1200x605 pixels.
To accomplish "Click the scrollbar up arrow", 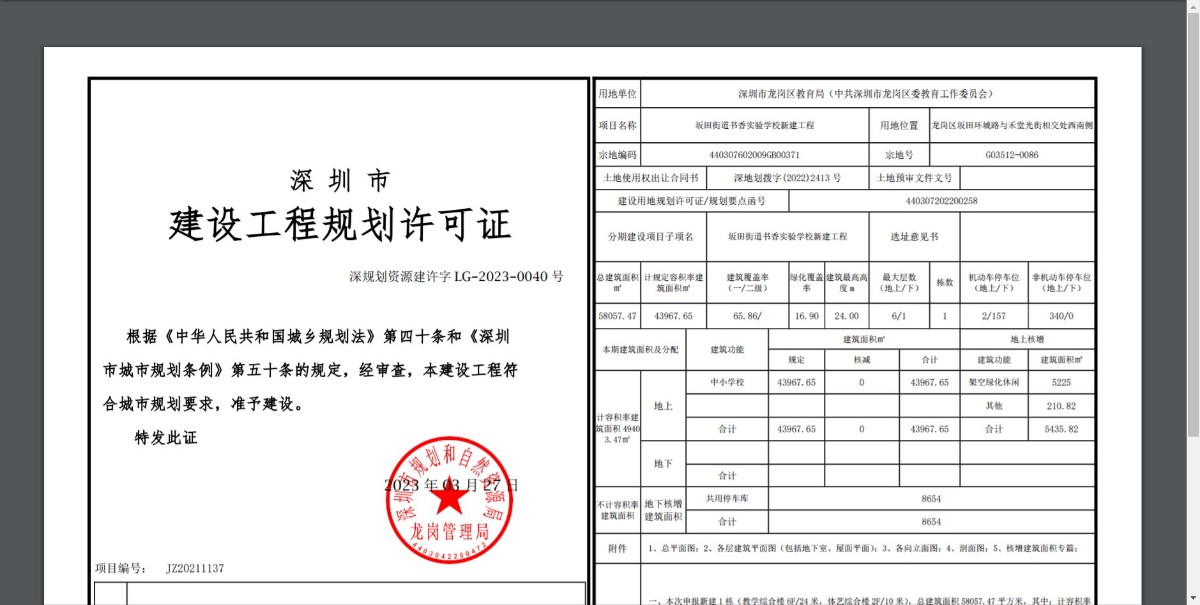I will point(1193,7).
